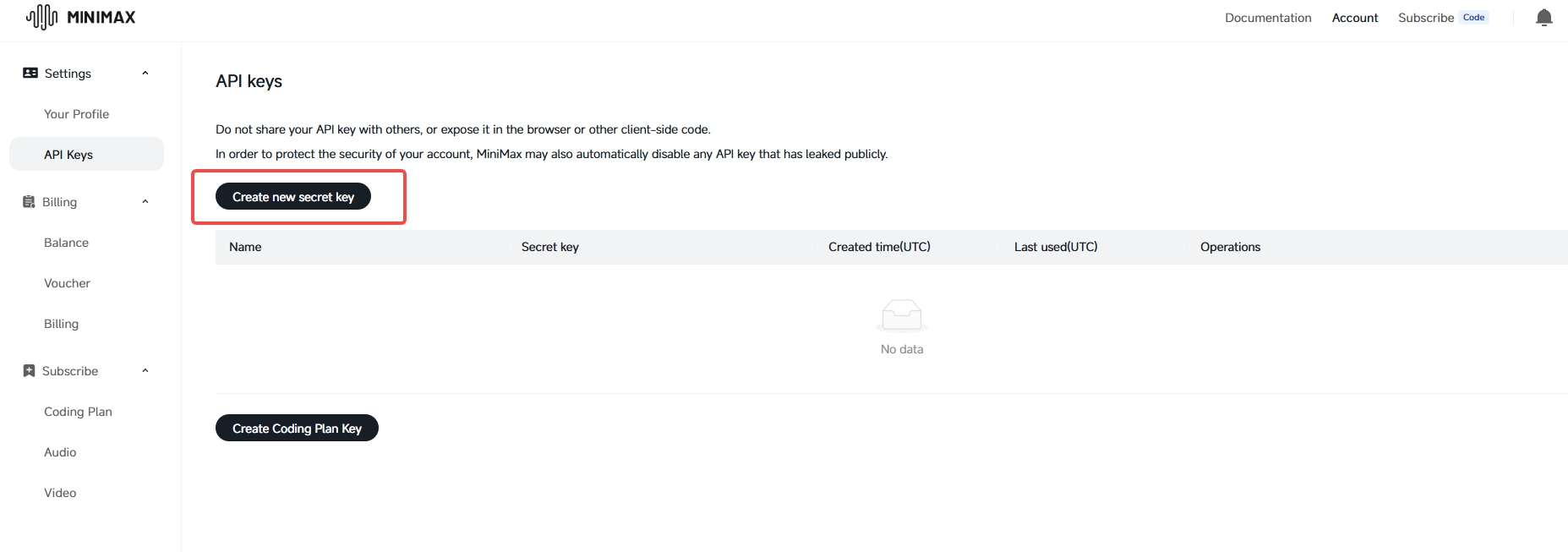Collapse the Subscribe section chevron
1568x552 pixels.
click(x=145, y=371)
